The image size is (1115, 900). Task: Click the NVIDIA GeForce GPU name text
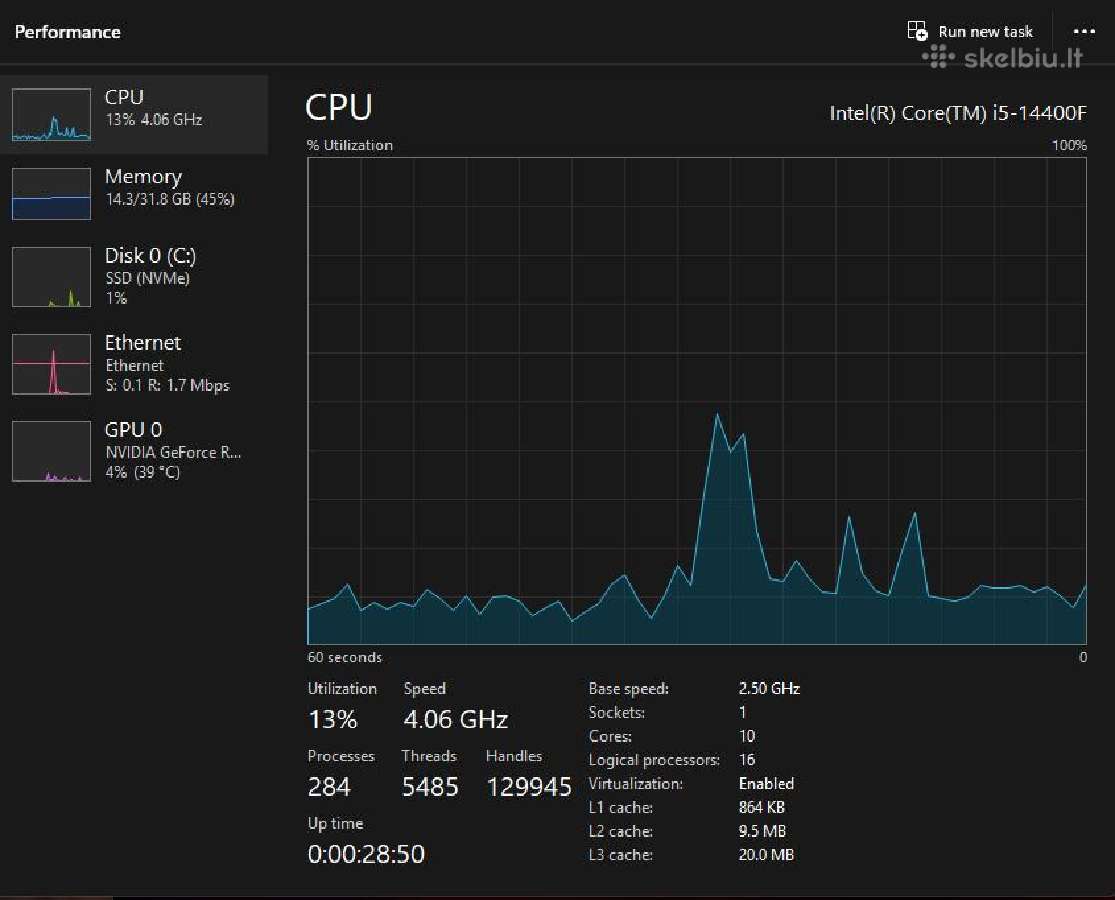tap(174, 452)
